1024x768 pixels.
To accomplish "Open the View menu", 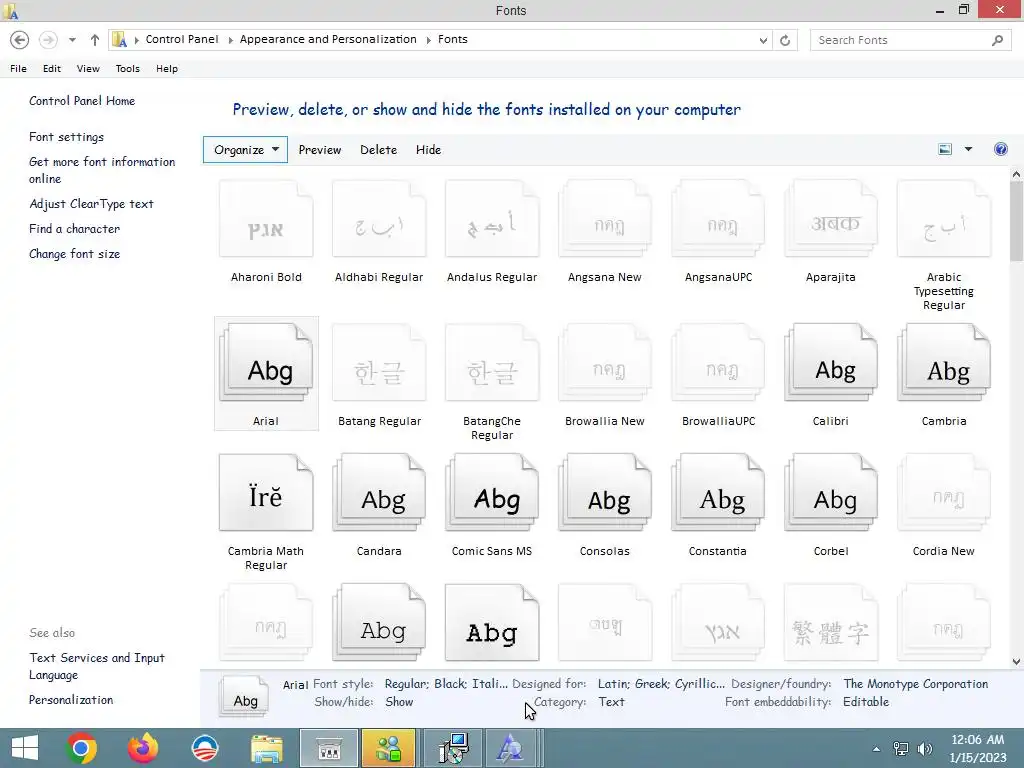I will 88,69.
